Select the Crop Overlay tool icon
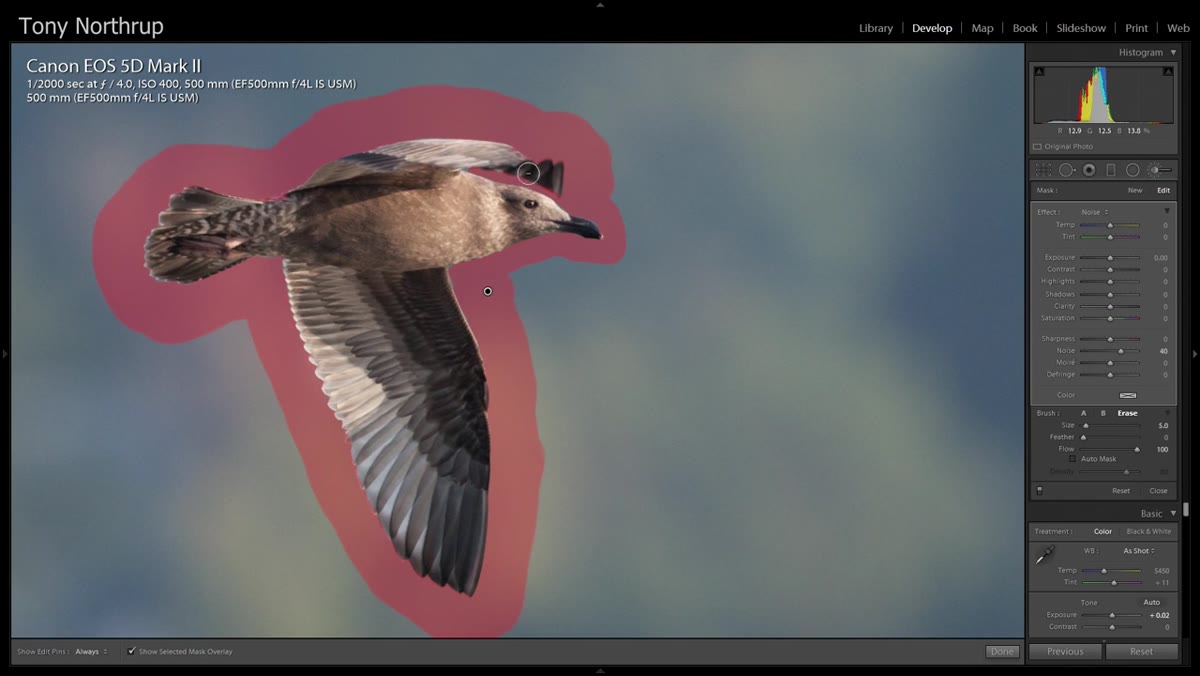Viewport: 1200px width, 676px height. [x=1043, y=170]
